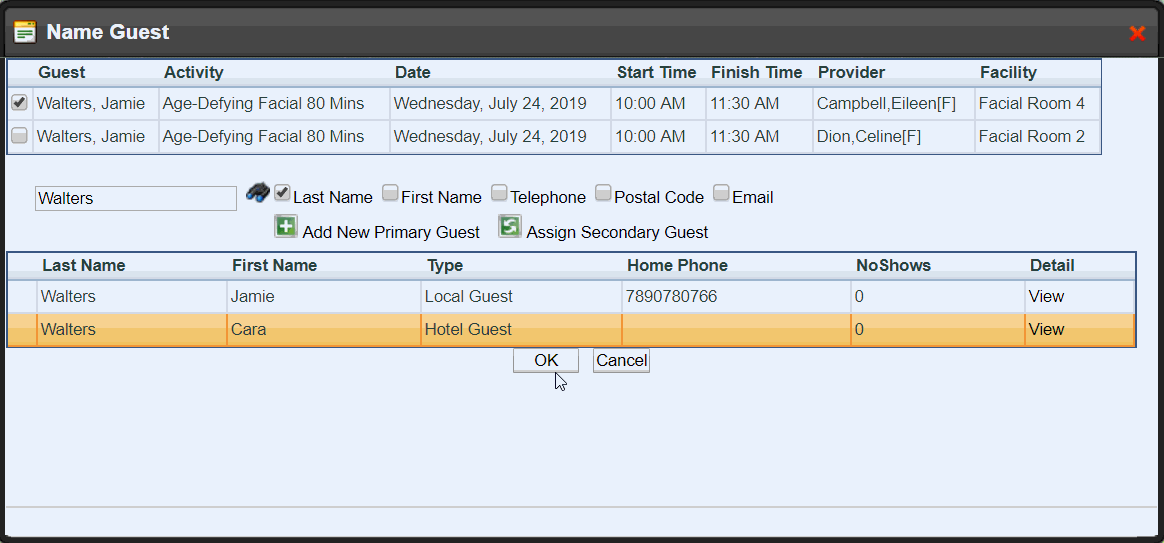This screenshot has width=1164, height=543.
Task: Check the Dion, Celine appointment row checkbox
Action: click(19, 136)
